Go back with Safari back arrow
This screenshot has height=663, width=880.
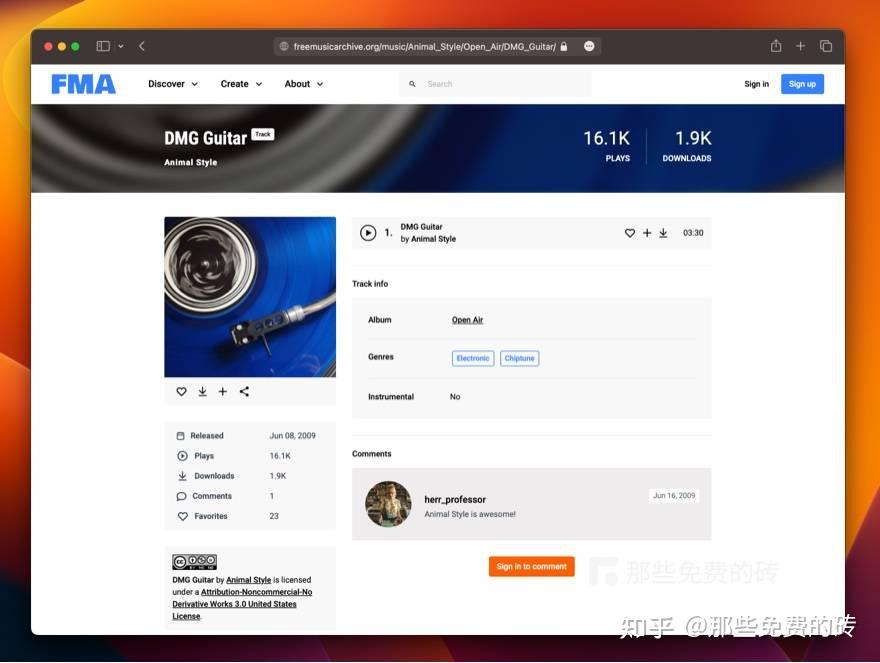[142, 46]
